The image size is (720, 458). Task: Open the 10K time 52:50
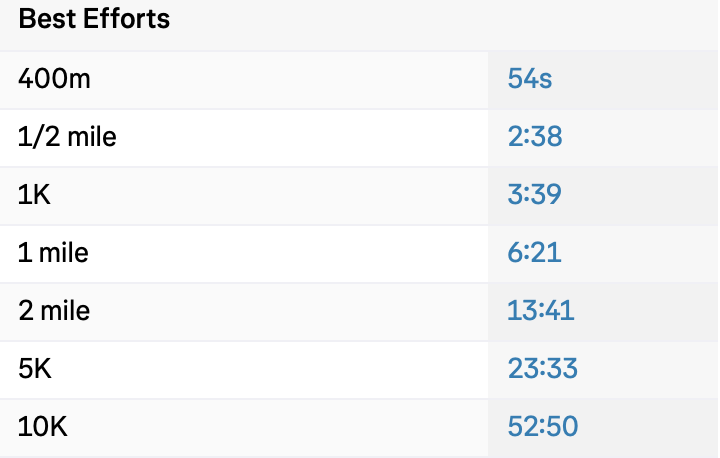point(542,427)
